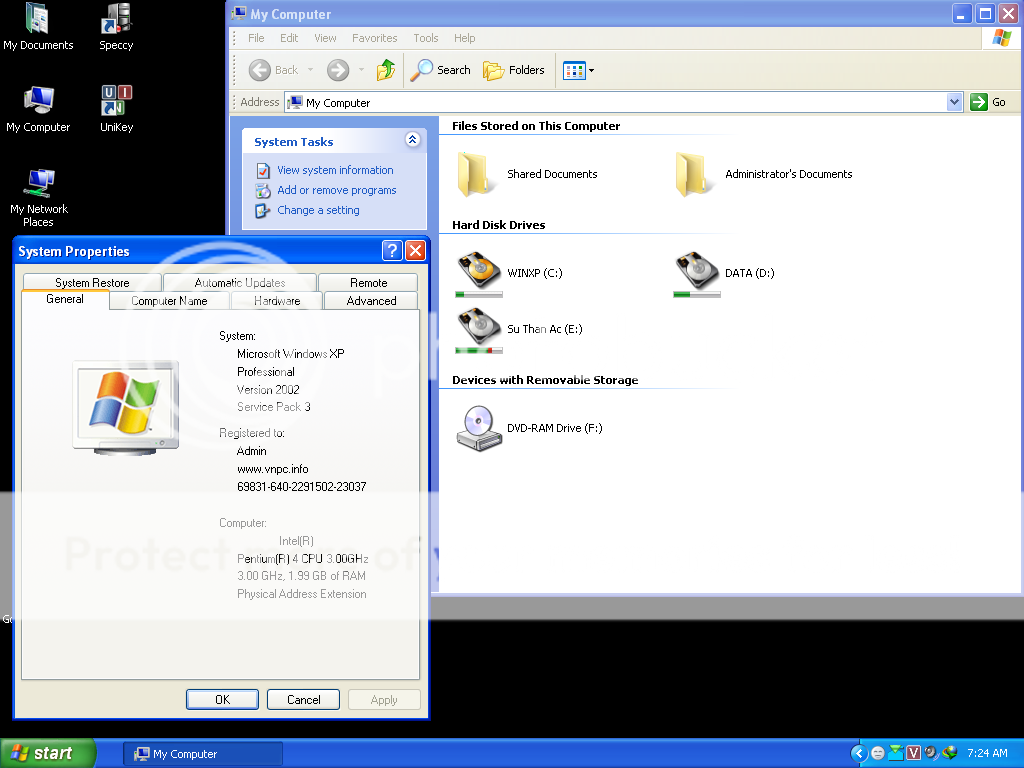Open the Forward history dropdown arrow
The width and height of the screenshot is (1024, 768).
361,70
